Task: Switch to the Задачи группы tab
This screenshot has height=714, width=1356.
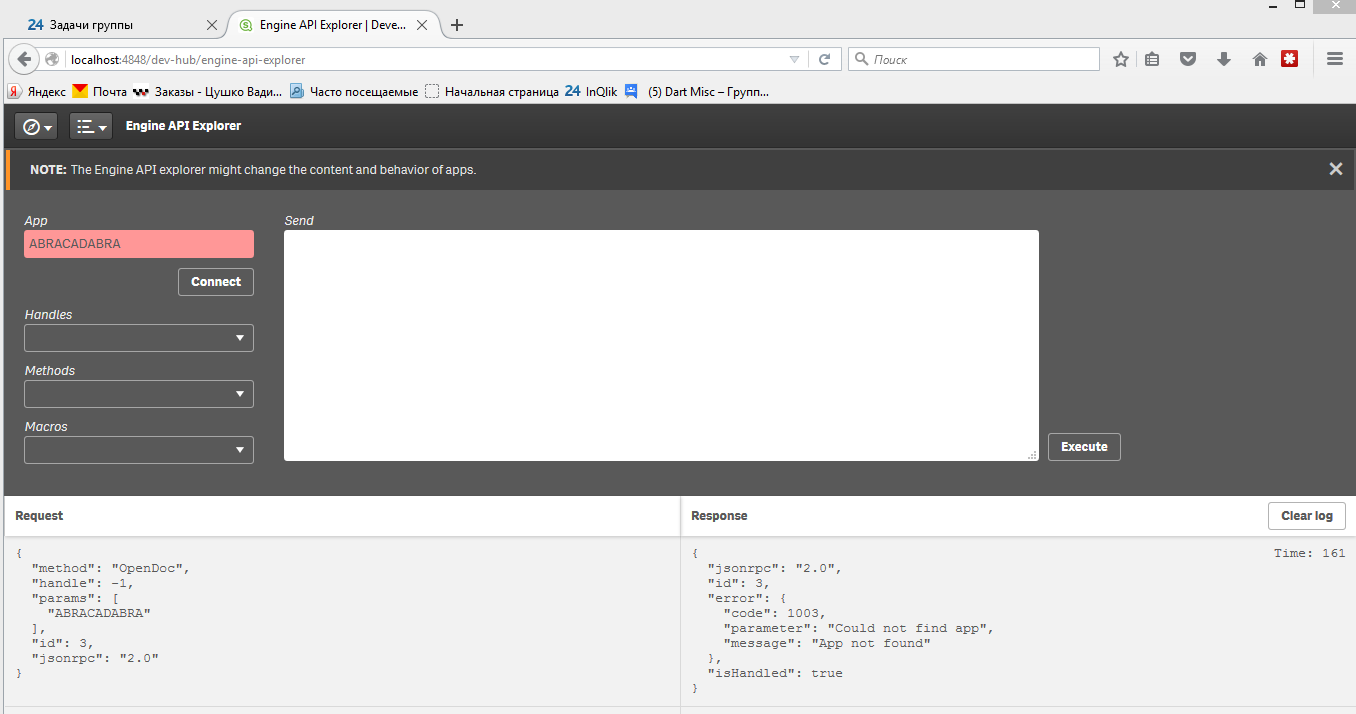Action: click(110, 24)
